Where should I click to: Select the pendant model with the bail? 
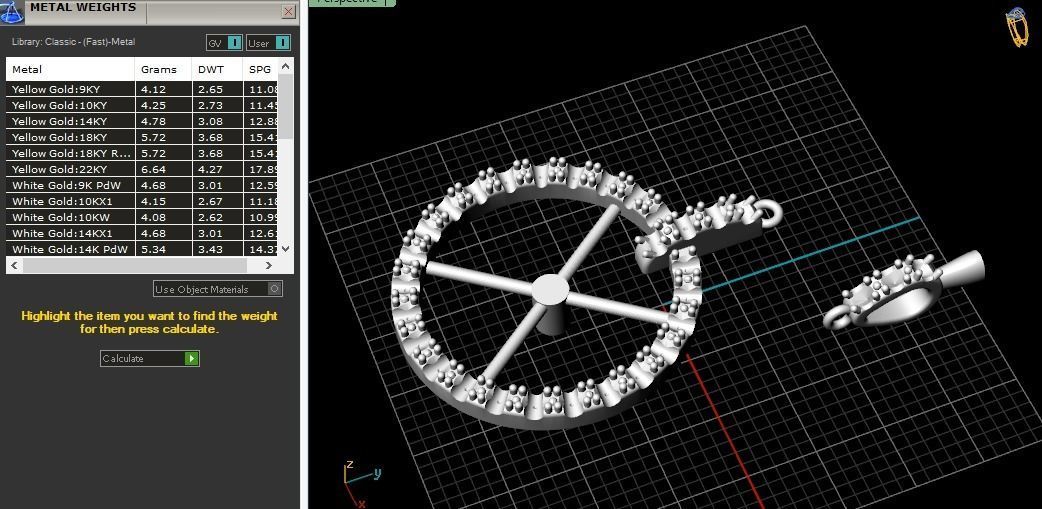(904, 292)
